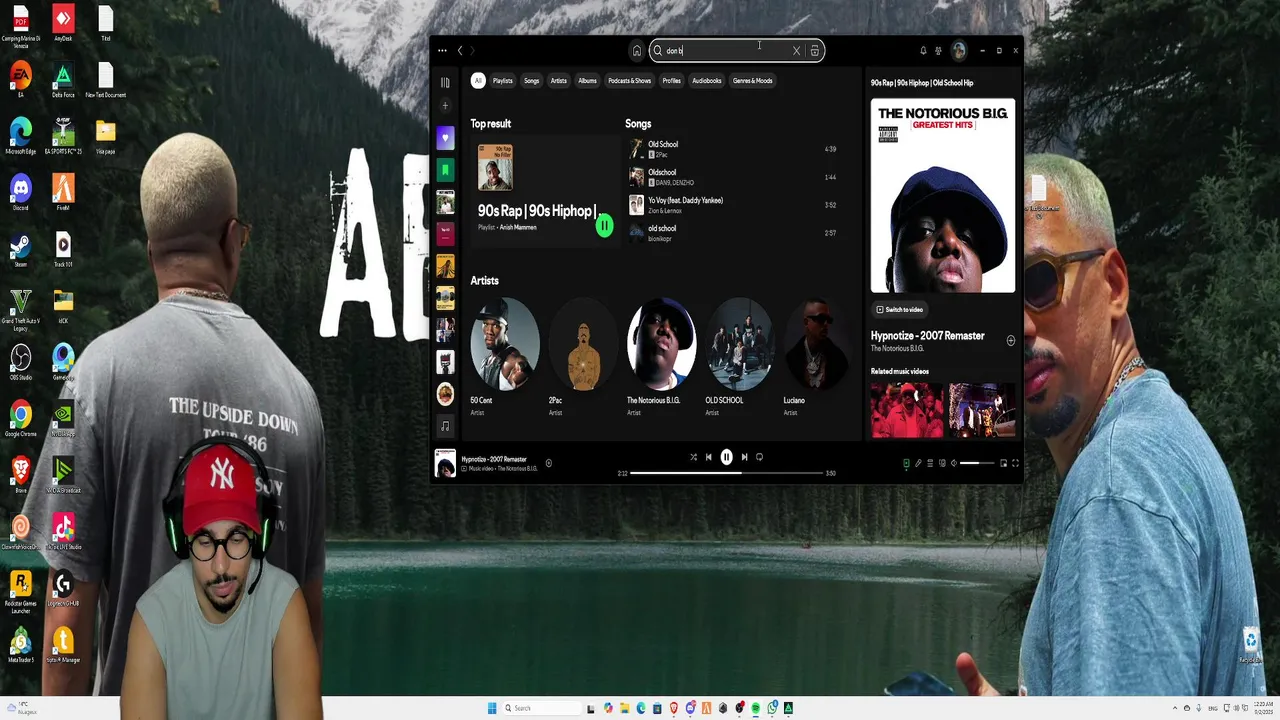This screenshot has height=720, width=1280.
Task: Open Luciano artist card
Action: 817,357
